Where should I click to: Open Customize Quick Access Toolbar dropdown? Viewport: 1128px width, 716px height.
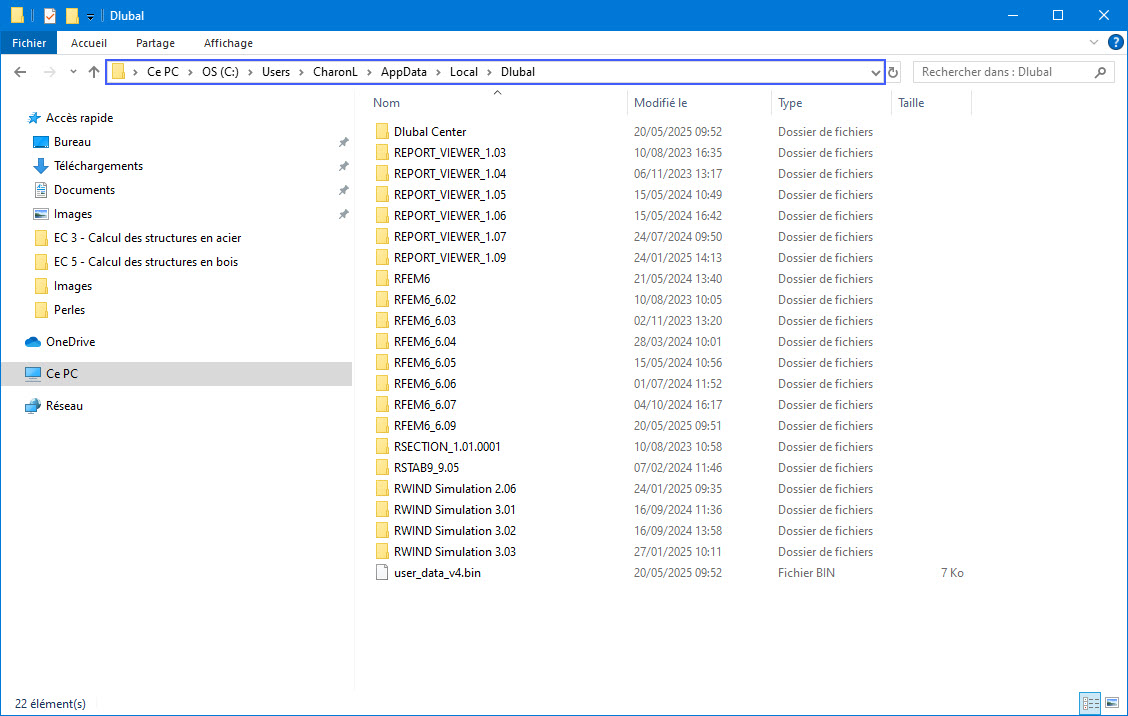click(90, 16)
